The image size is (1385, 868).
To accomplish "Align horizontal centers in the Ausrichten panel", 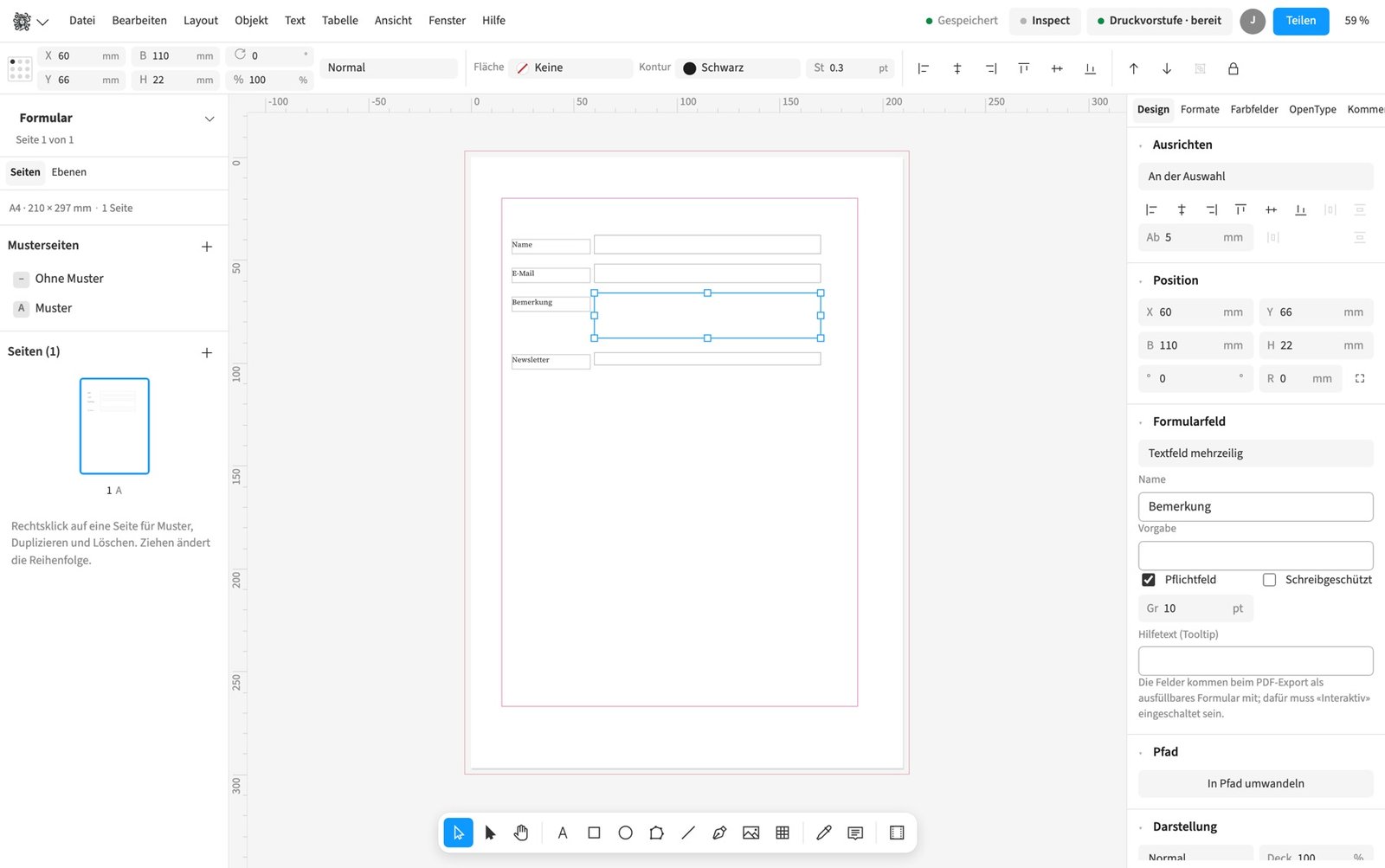I will click(x=1182, y=209).
